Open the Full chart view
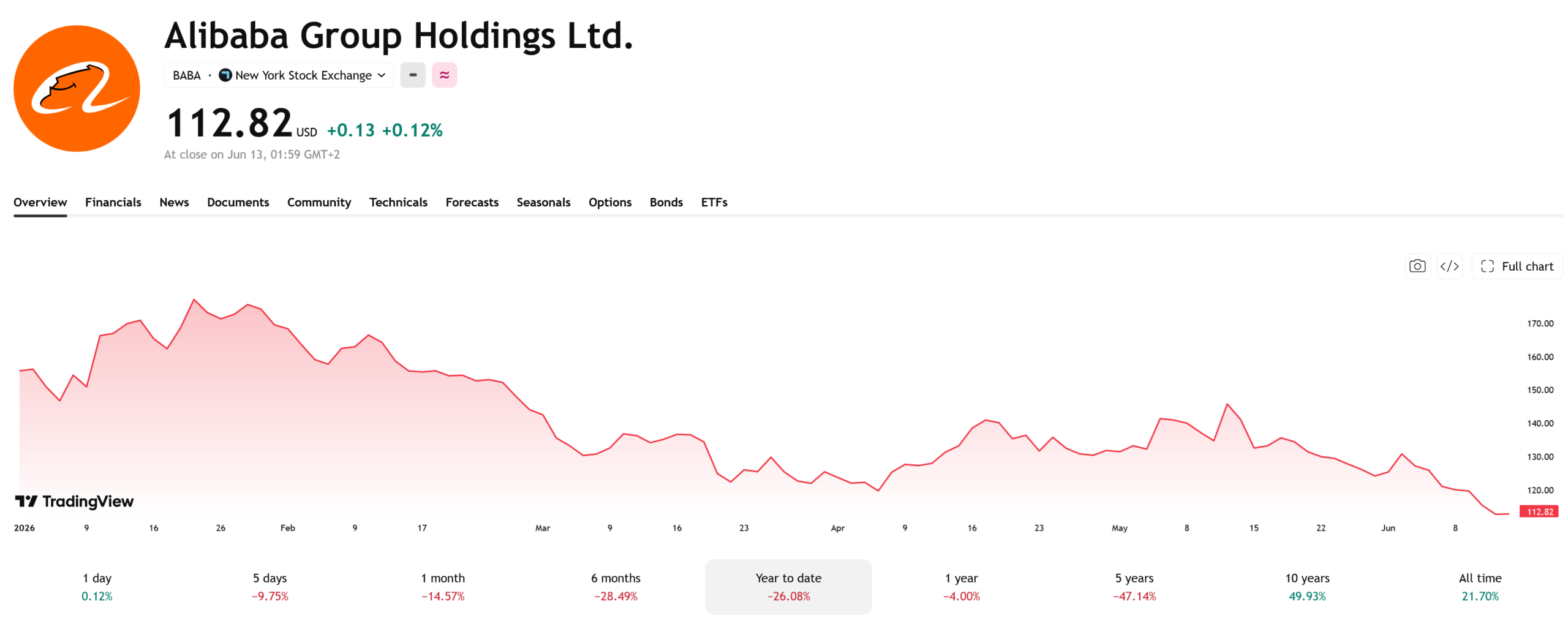Screen dimensions: 1568x618 click(x=1517, y=266)
